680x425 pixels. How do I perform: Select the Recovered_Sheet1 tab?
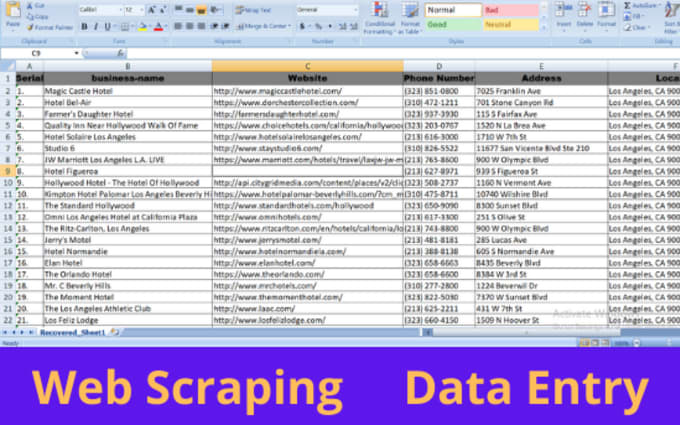click(x=72, y=333)
